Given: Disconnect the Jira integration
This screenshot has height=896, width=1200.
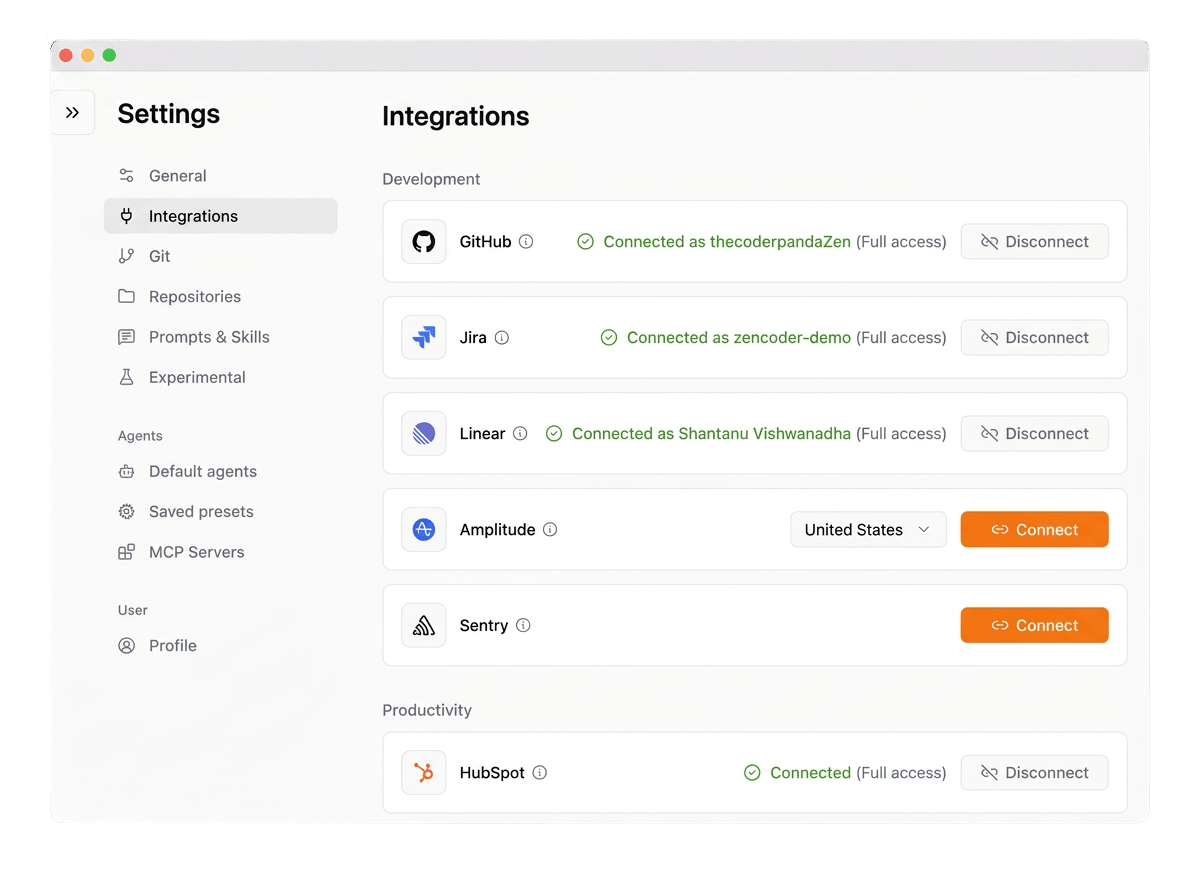Looking at the screenshot, I should [x=1035, y=338].
